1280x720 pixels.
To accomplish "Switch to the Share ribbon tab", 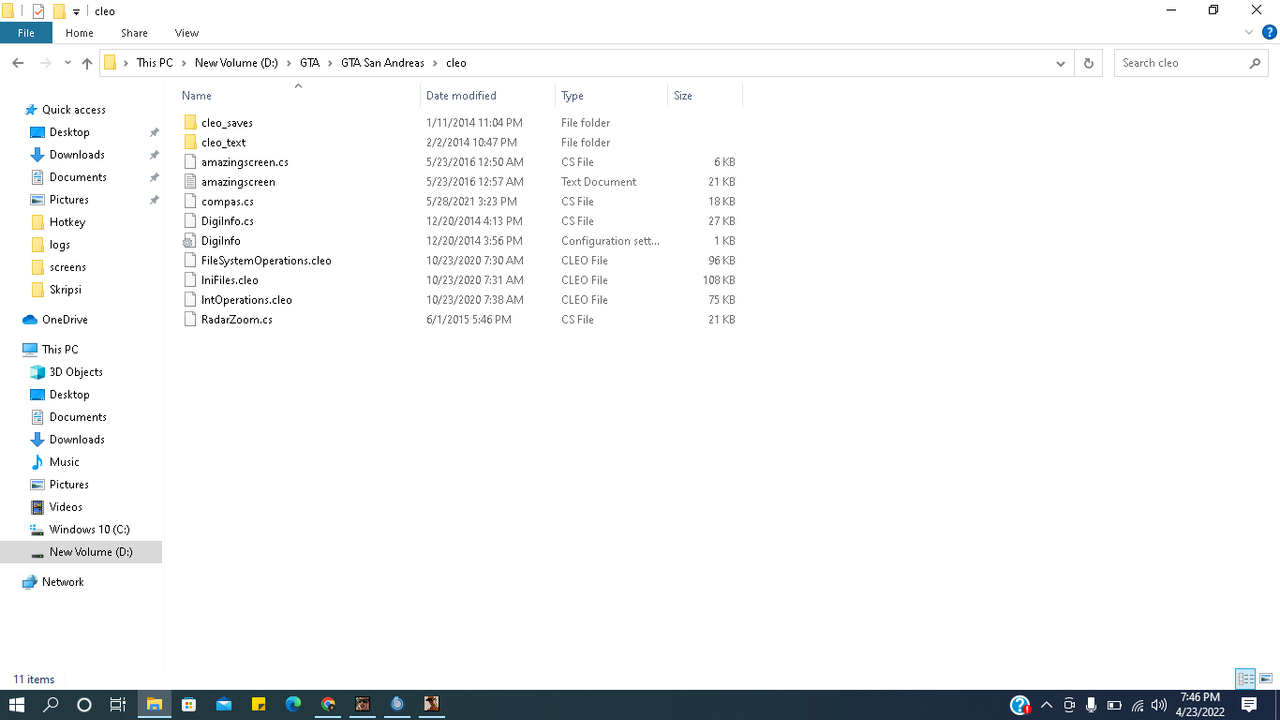I will click(134, 33).
